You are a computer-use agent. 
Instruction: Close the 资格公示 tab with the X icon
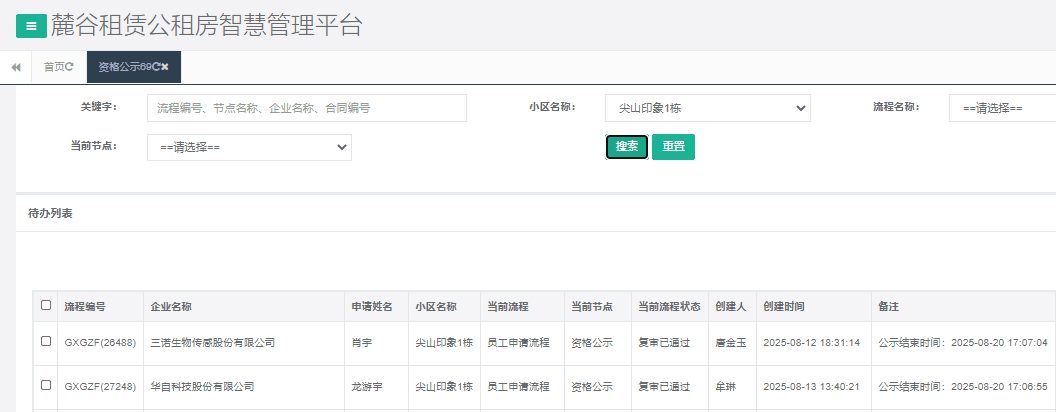[x=165, y=67]
